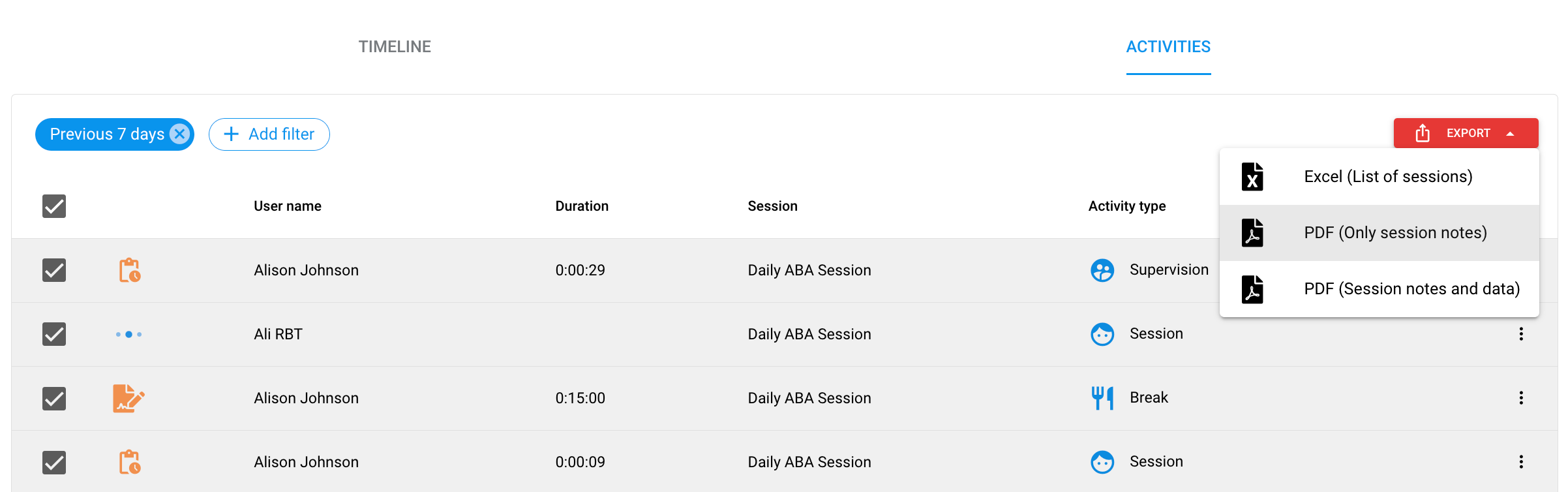
Task: Switch to the Timeline tab
Action: click(x=395, y=47)
